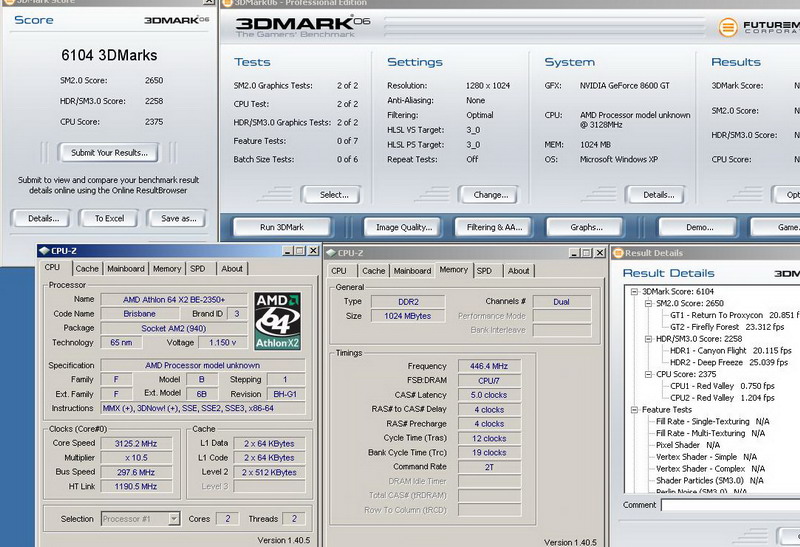Viewport: 800px width, 547px height.
Task: Open score Details button
Action: click(43, 218)
